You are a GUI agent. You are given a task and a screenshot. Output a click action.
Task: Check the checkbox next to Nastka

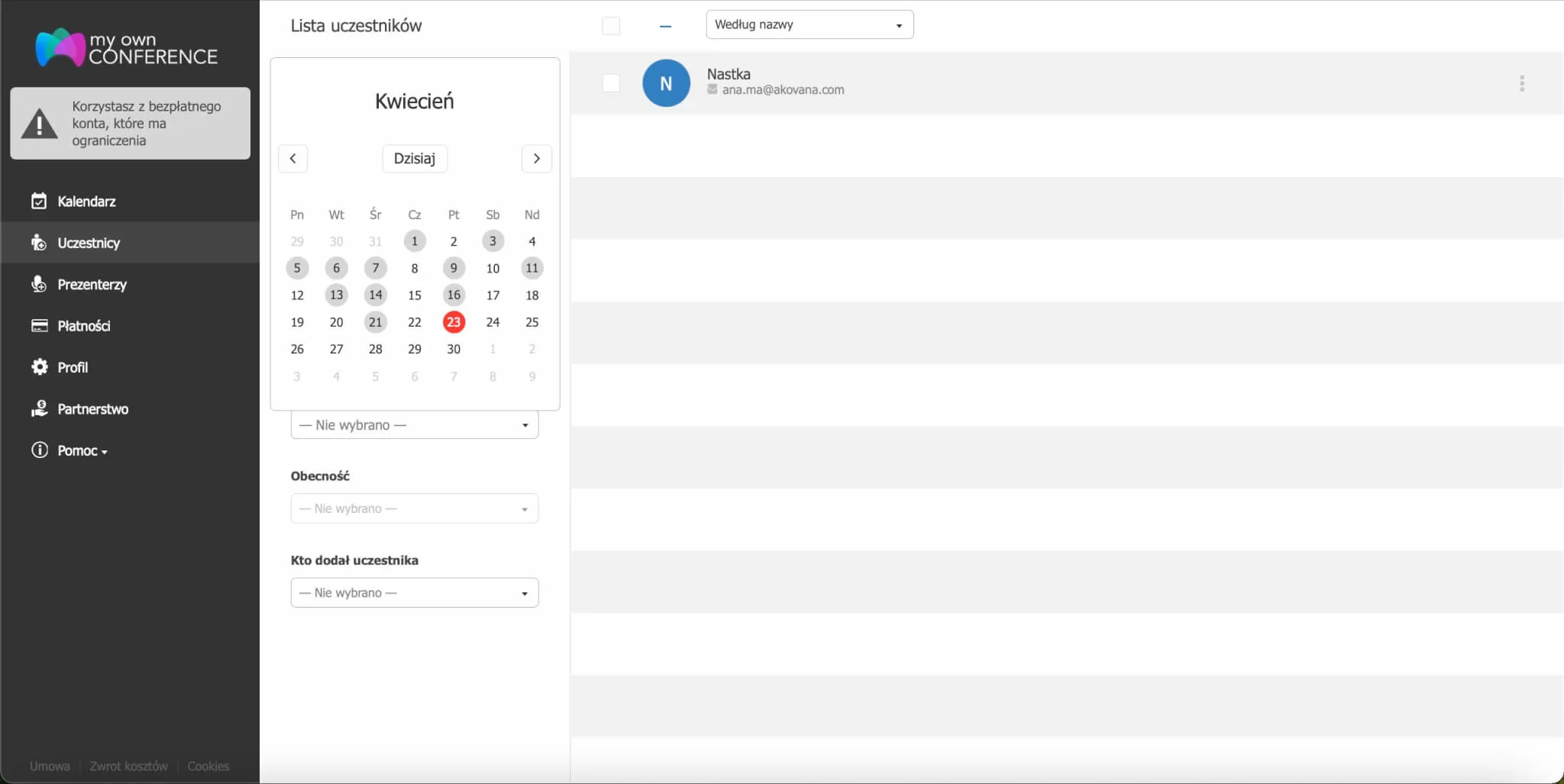[x=612, y=82]
